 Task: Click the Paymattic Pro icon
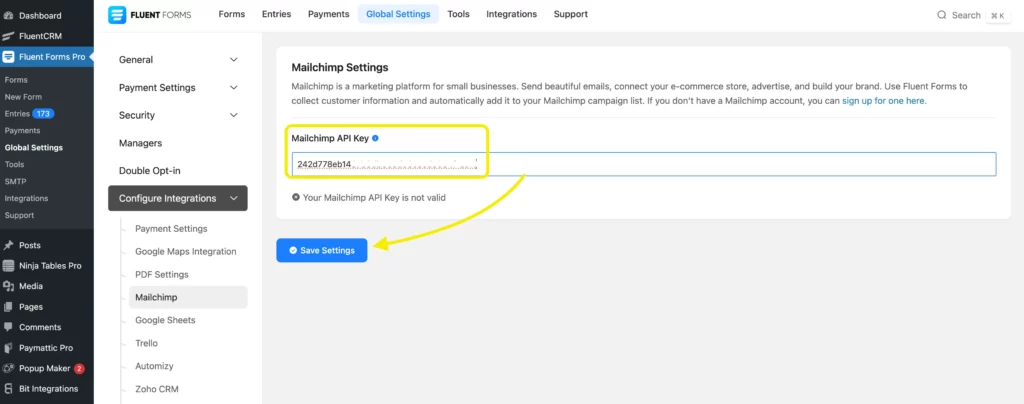click(8, 348)
